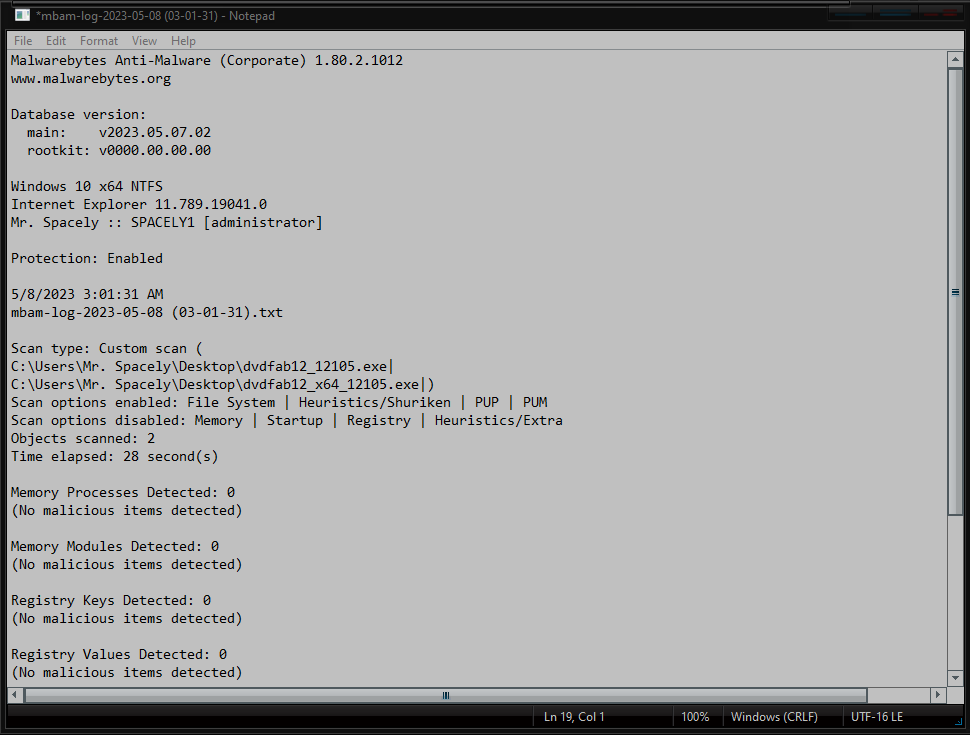Image resolution: width=970 pixels, height=735 pixels.
Task: Click the Internet Explorer 11.789.19041.0 line
Action: (x=139, y=204)
